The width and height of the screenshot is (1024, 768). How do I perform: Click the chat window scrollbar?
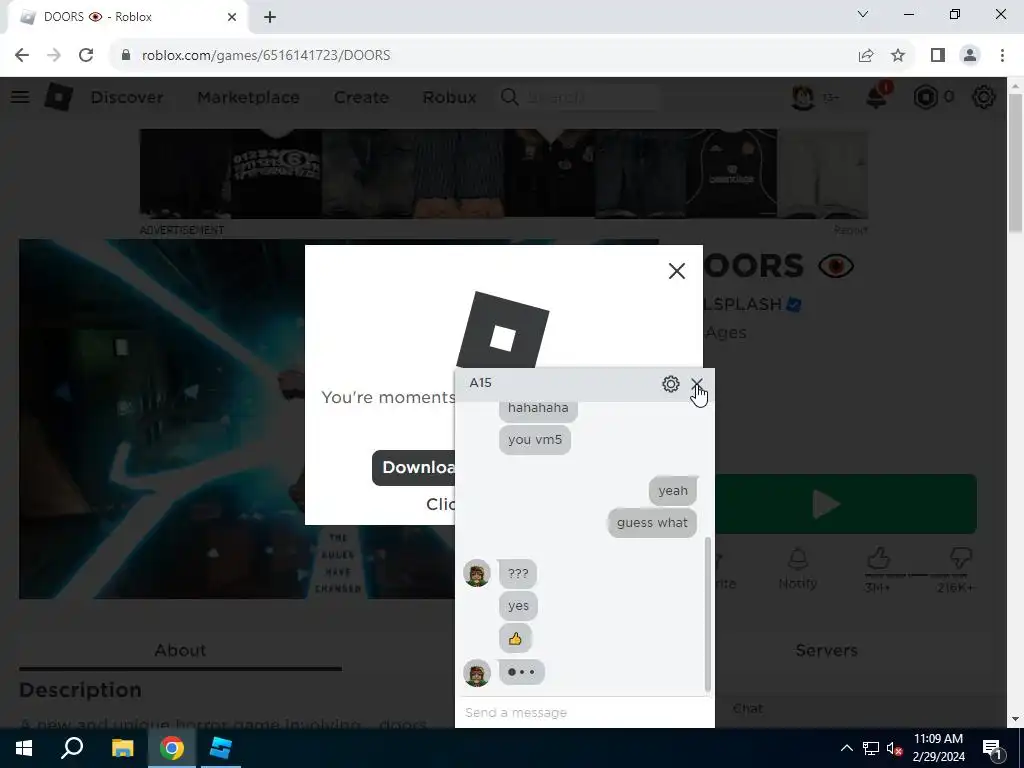point(707,614)
